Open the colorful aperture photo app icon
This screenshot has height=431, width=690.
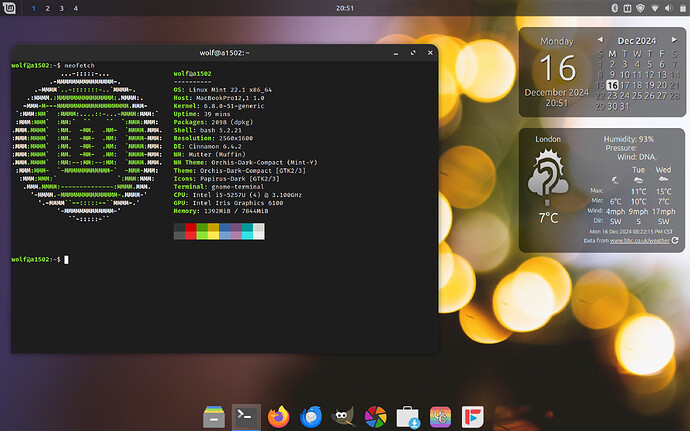[x=375, y=417]
